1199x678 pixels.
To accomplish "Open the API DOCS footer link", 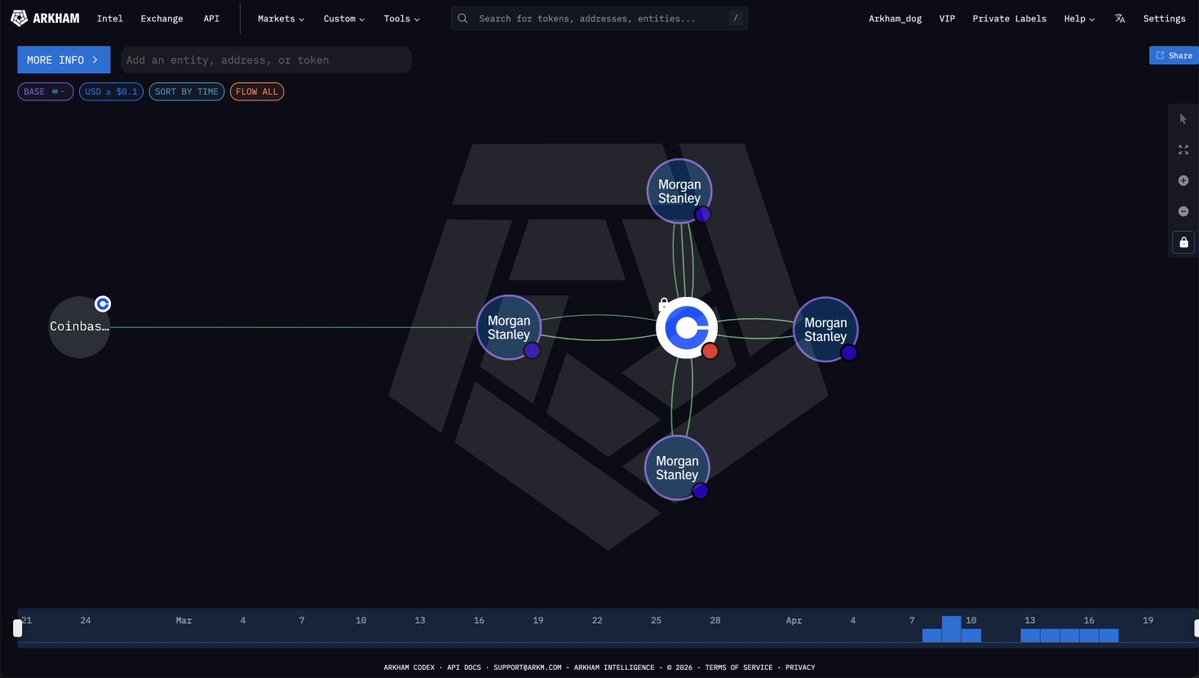I will pyautogui.click(x=464, y=667).
